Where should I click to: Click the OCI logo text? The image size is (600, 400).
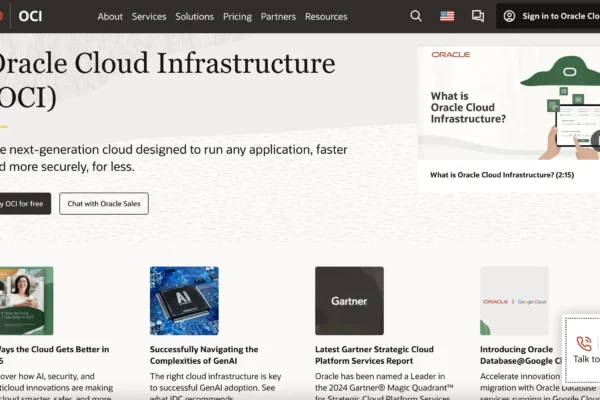(30, 16)
